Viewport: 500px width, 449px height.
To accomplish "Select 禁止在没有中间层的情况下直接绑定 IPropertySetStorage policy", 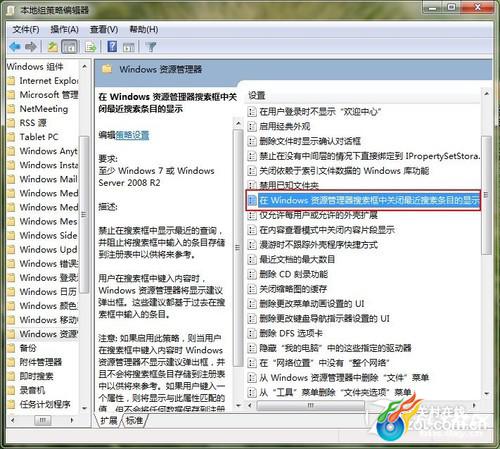I will pyautogui.click(x=370, y=156).
